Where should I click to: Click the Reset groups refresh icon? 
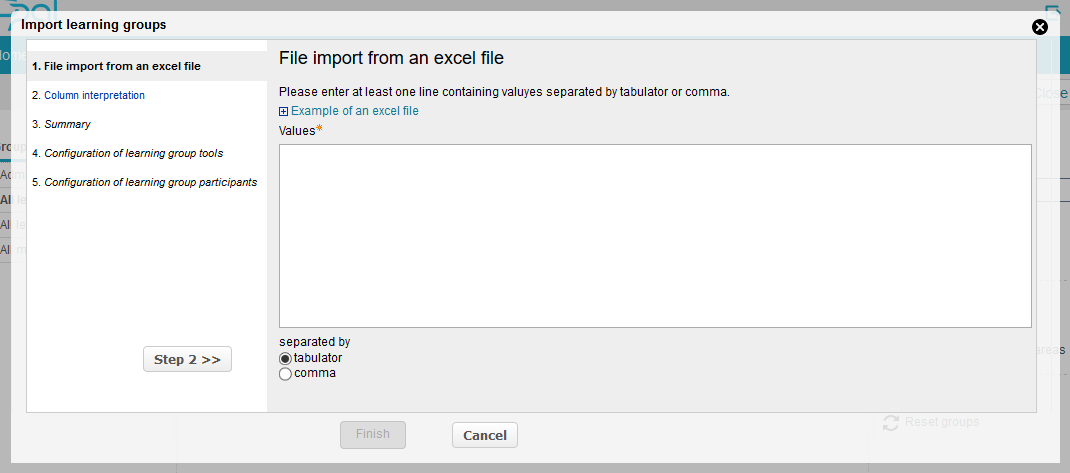[x=892, y=423]
